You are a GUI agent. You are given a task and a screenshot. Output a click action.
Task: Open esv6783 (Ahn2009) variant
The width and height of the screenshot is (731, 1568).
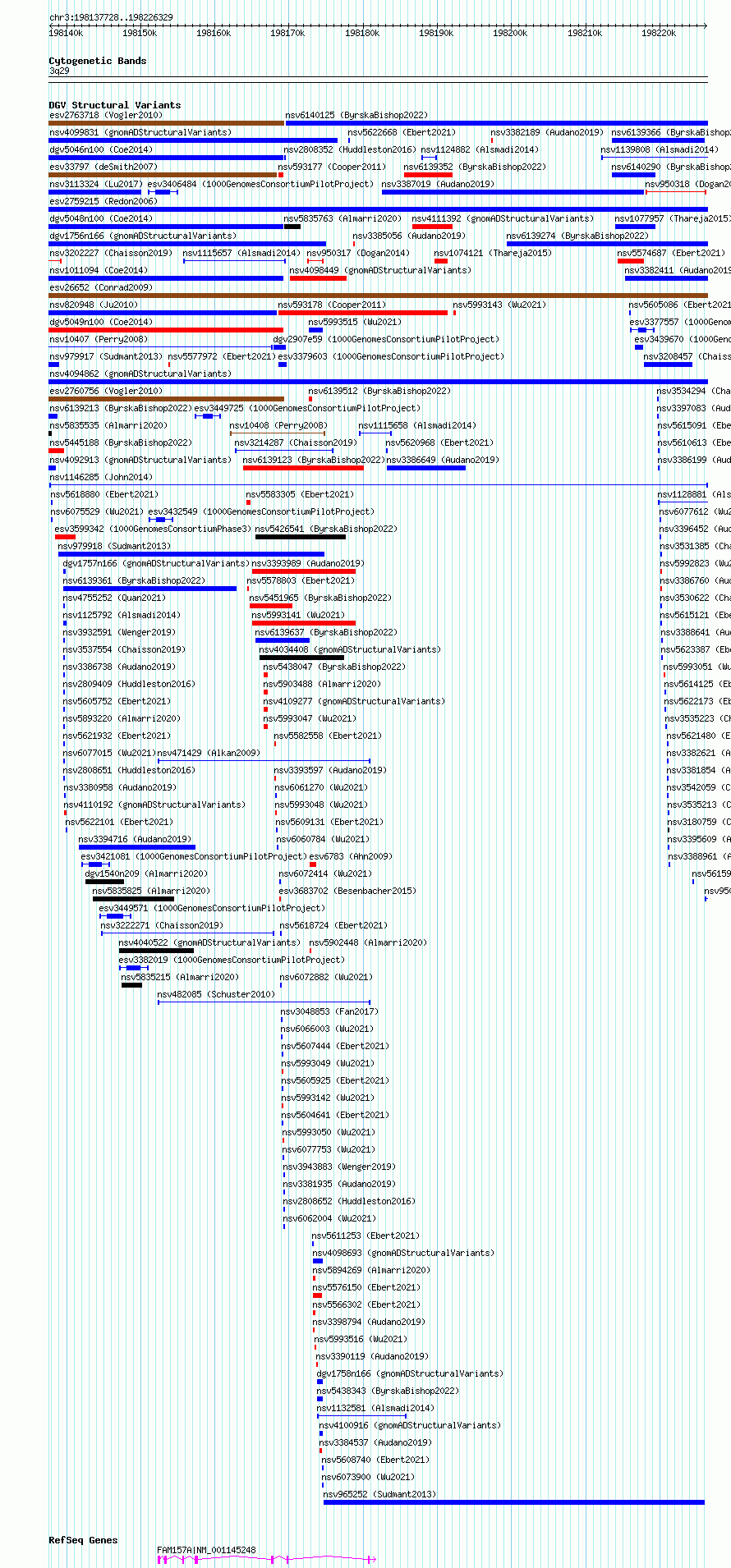351,856
